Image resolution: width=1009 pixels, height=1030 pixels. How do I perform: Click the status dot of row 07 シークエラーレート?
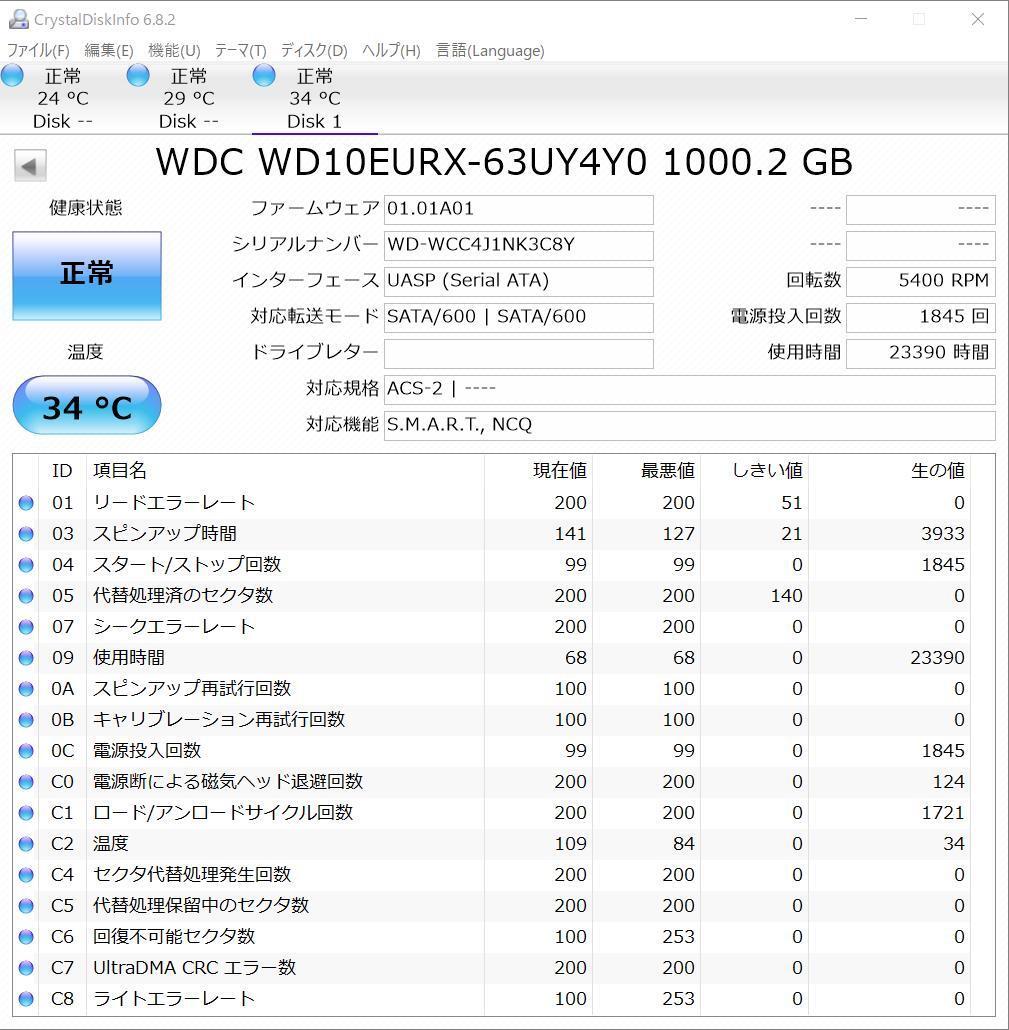26,627
